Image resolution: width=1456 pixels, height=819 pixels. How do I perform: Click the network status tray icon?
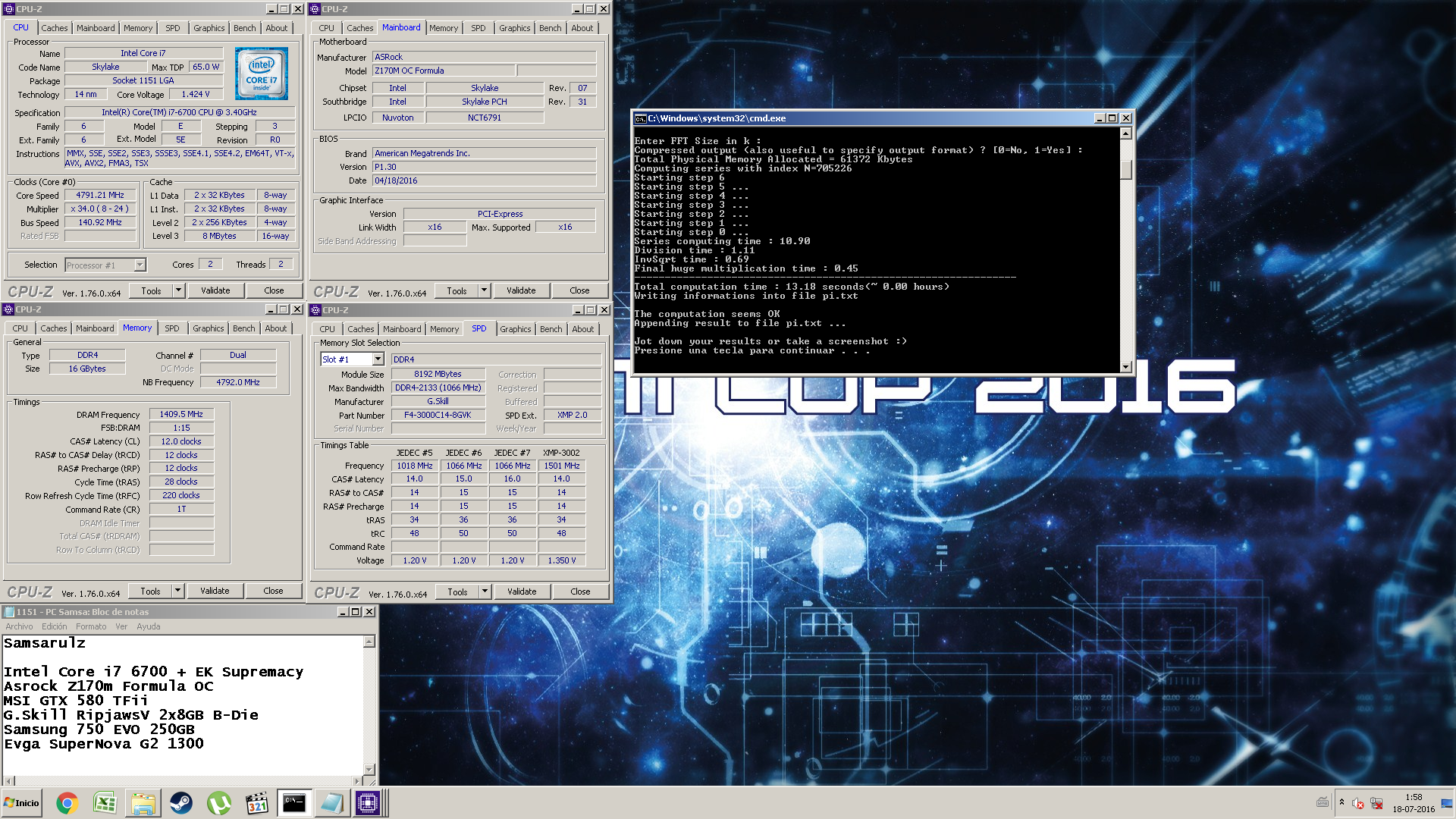click(1376, 804)
